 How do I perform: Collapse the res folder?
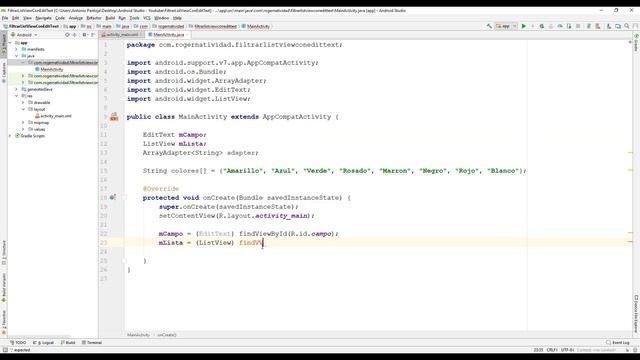16,96
